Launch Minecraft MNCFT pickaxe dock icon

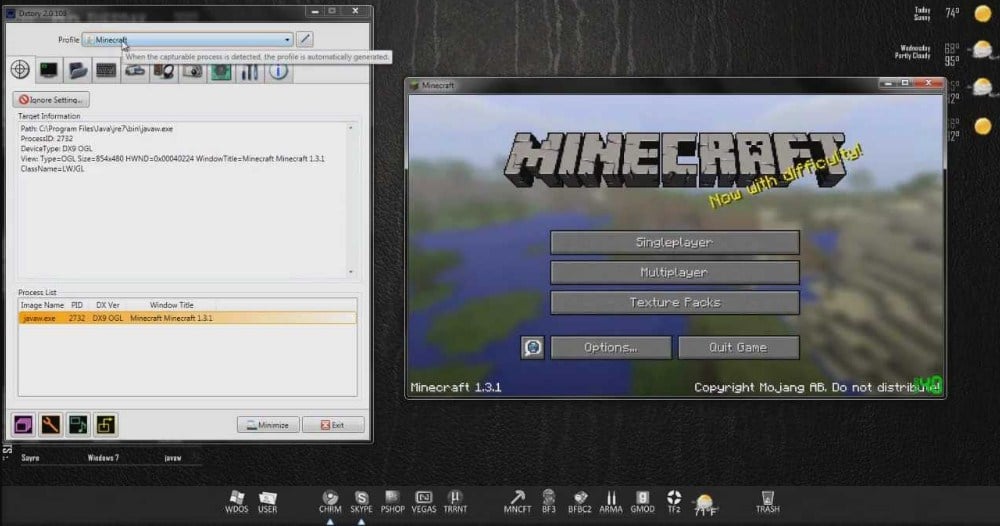(x=517, y=502)
